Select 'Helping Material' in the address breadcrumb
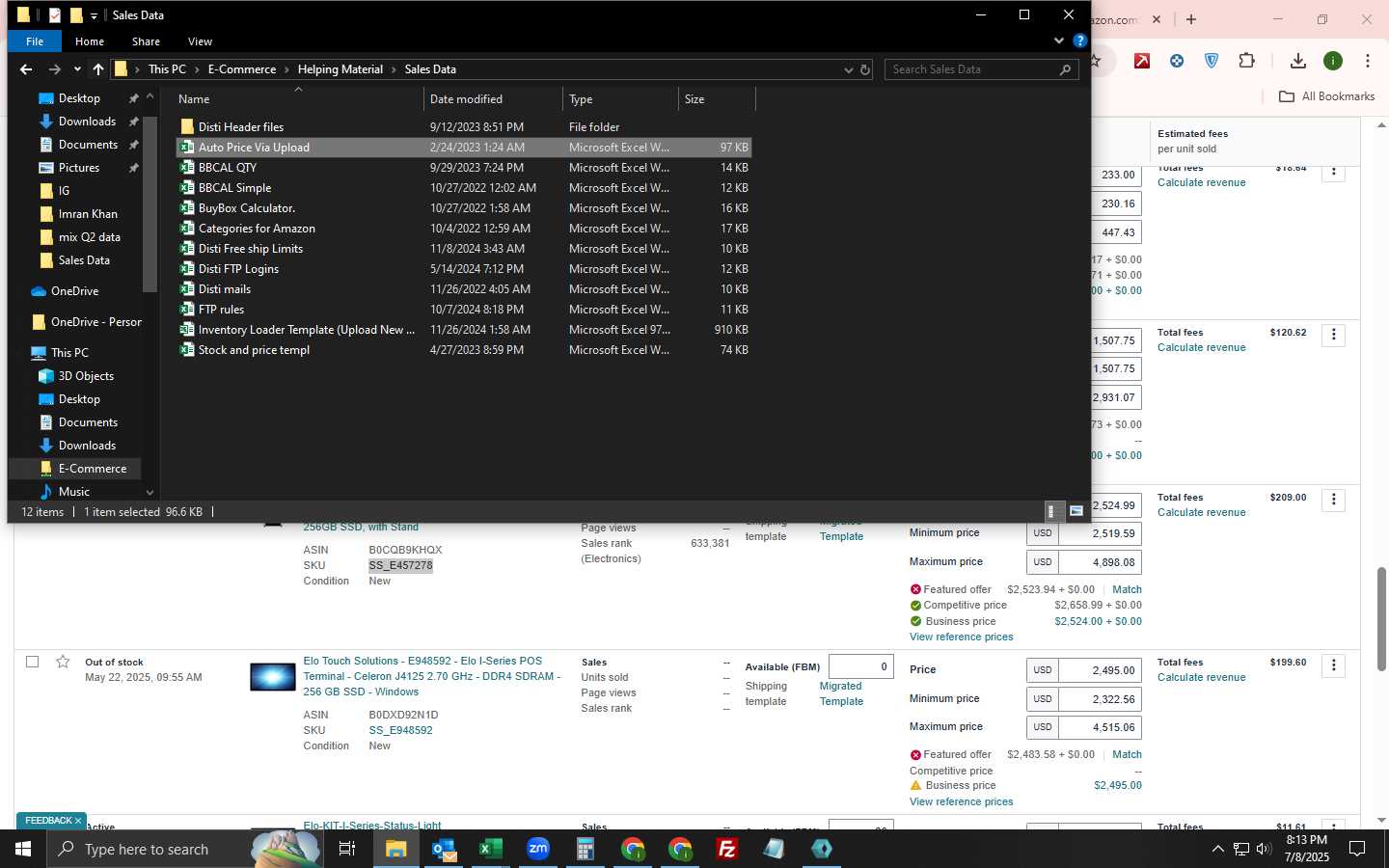Screen dimensions: 1389x868 pos(340,69)
